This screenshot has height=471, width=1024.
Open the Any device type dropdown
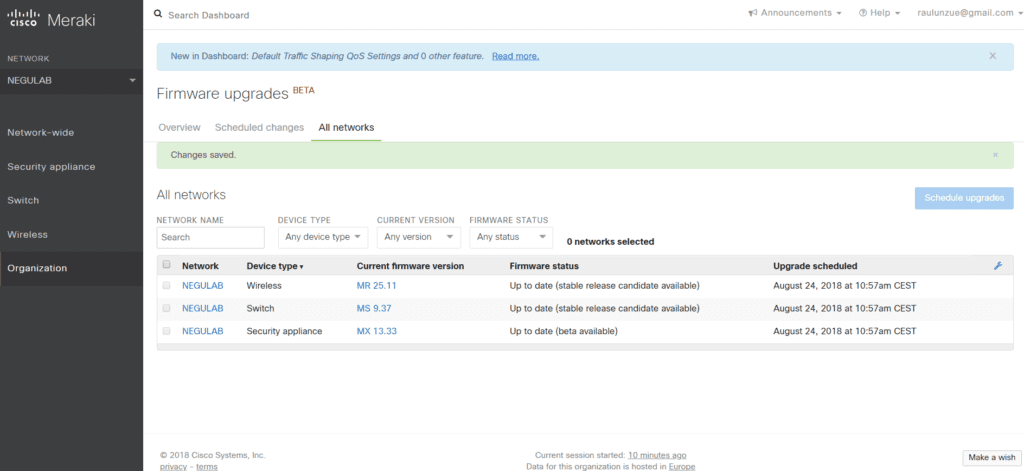(x=323, y=237)
